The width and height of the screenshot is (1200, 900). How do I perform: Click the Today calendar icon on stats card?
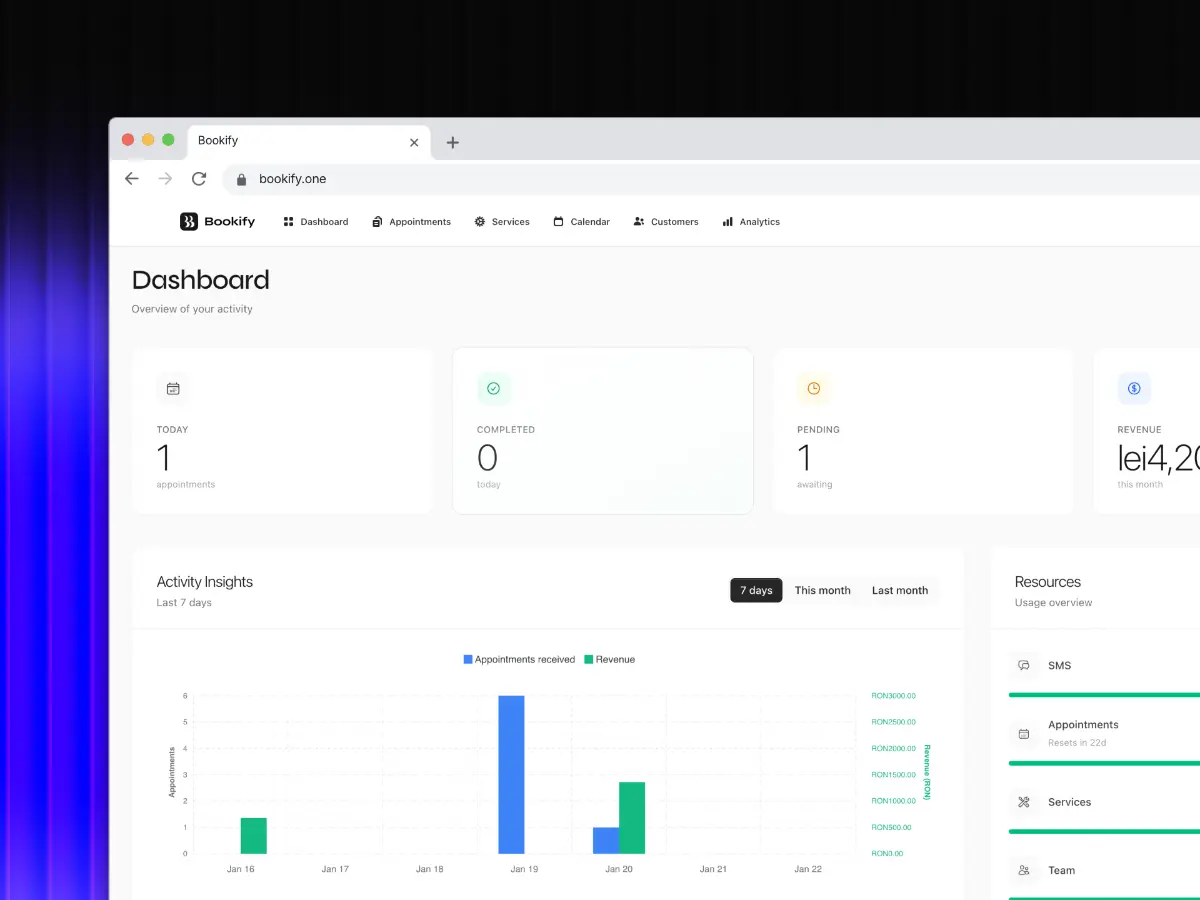(173, 388)
